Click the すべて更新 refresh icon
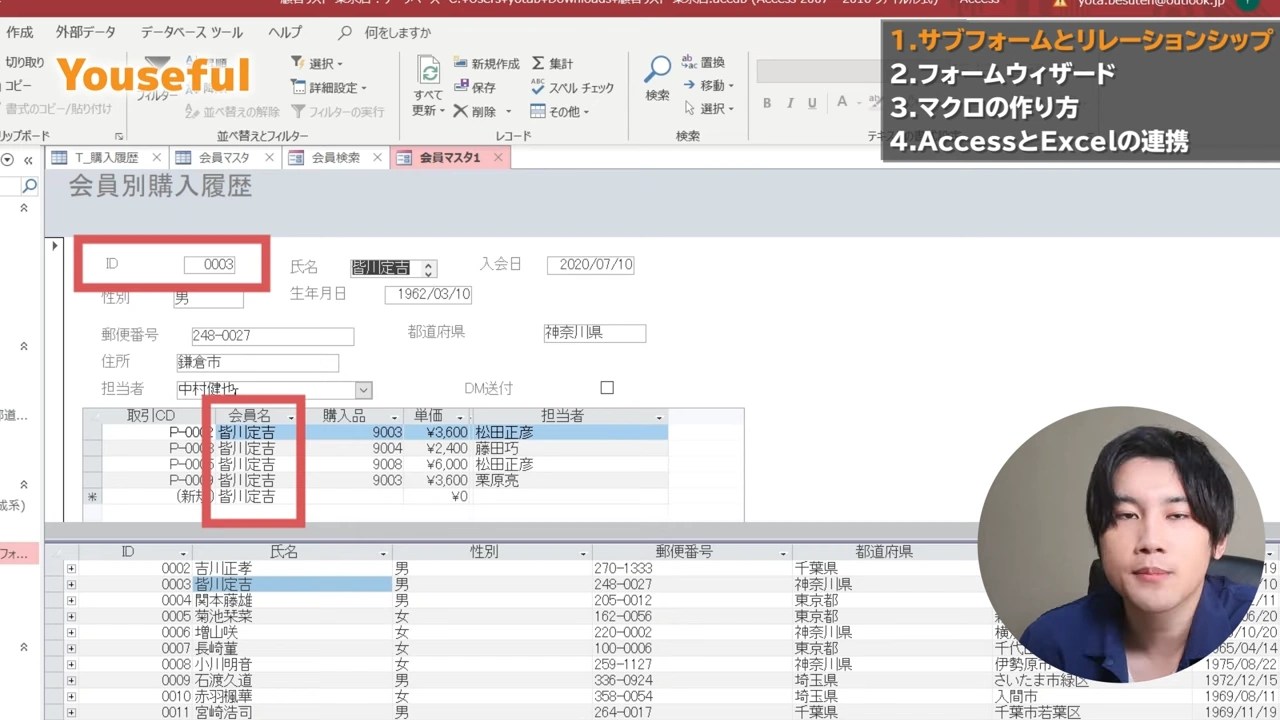Viewport: 1280px width, 720px height. (x=429, y=71)
